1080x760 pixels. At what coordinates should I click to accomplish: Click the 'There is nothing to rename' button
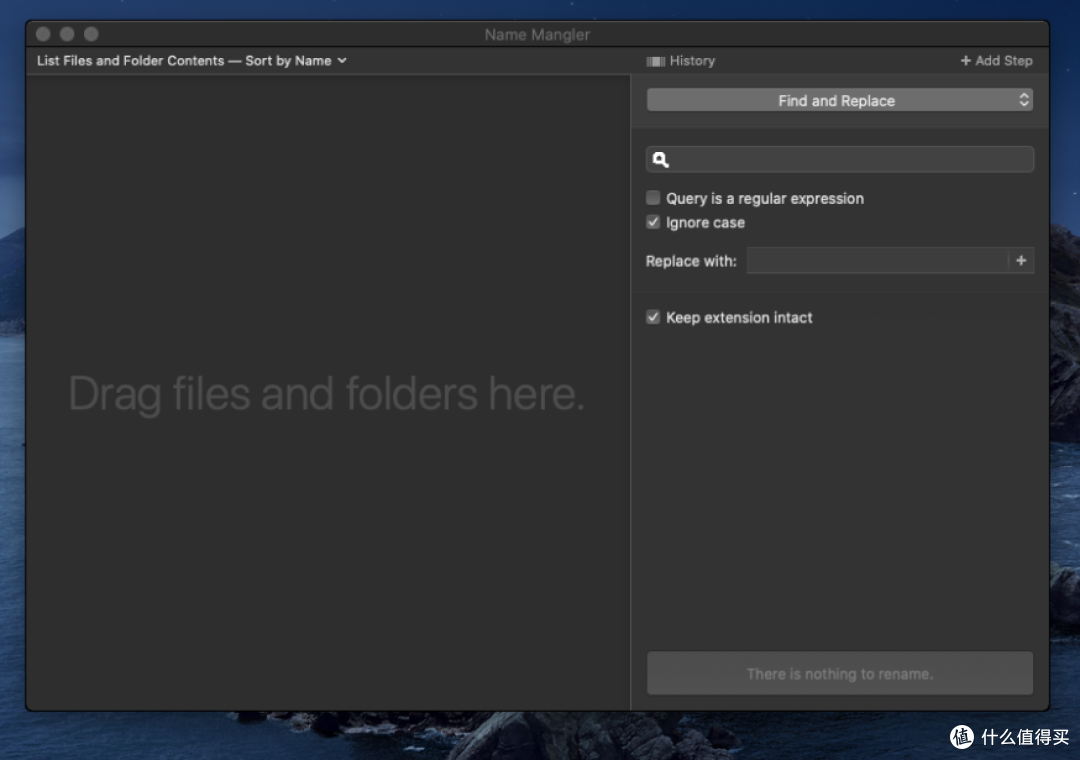(x=840, y=673)
